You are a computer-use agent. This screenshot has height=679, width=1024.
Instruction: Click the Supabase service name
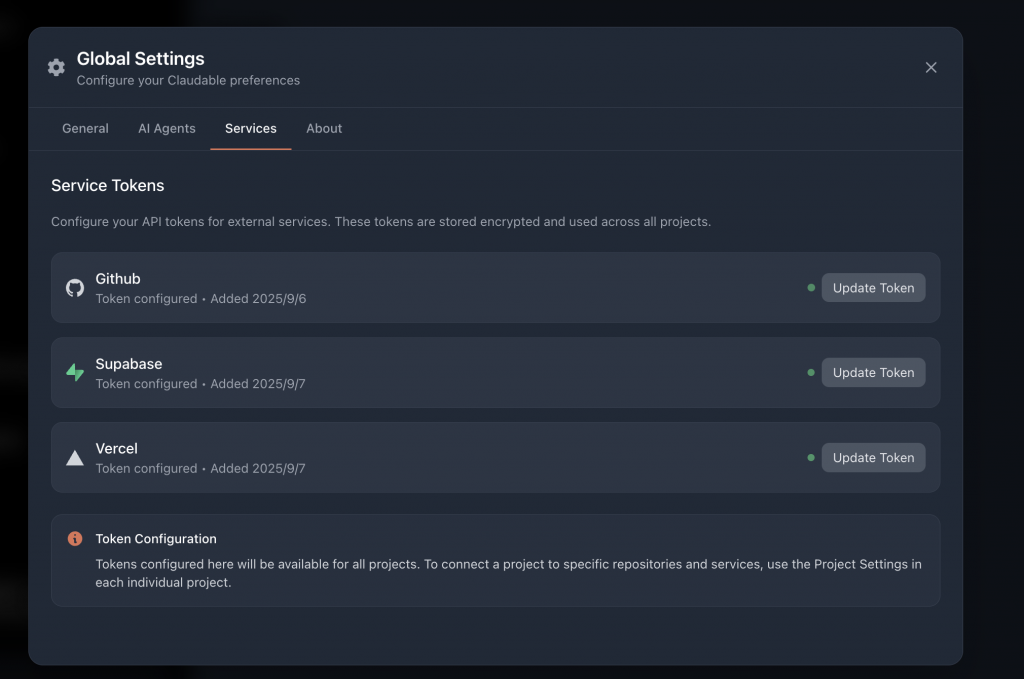point(129,364)
